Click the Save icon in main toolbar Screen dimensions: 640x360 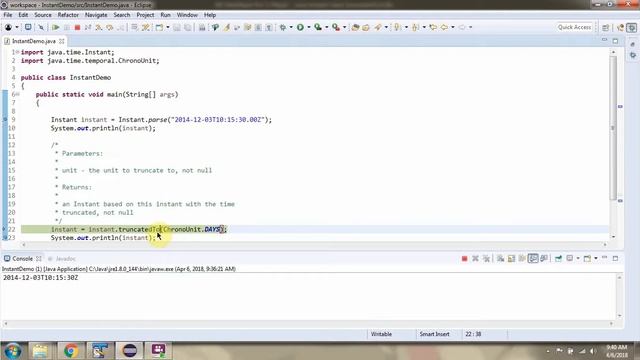click(x=177, y=27)
